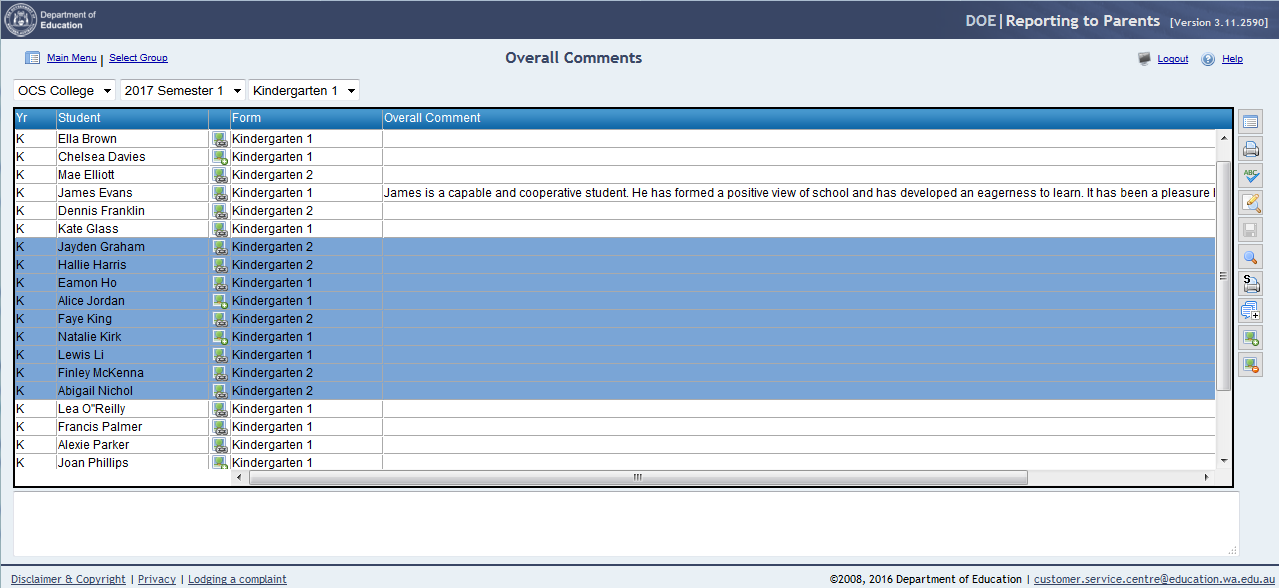Open the Kindergarten 1 class dropdown
1279x588 pixels.
tap(304, 91)
